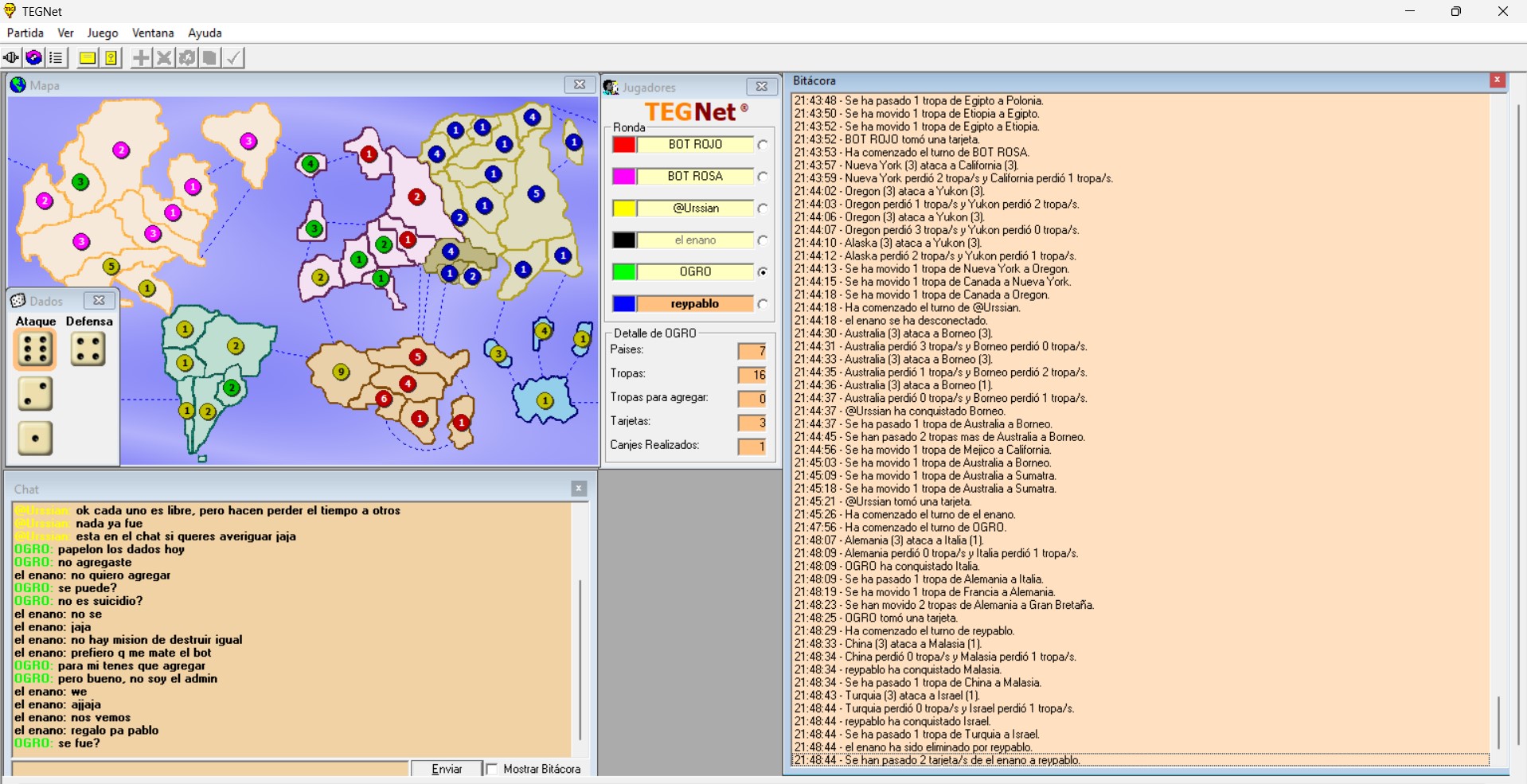1527x784 pixels.
Task: Click the crossed swords attack toolbar icon
Action: pyautogui.click(x=164, y=58)
